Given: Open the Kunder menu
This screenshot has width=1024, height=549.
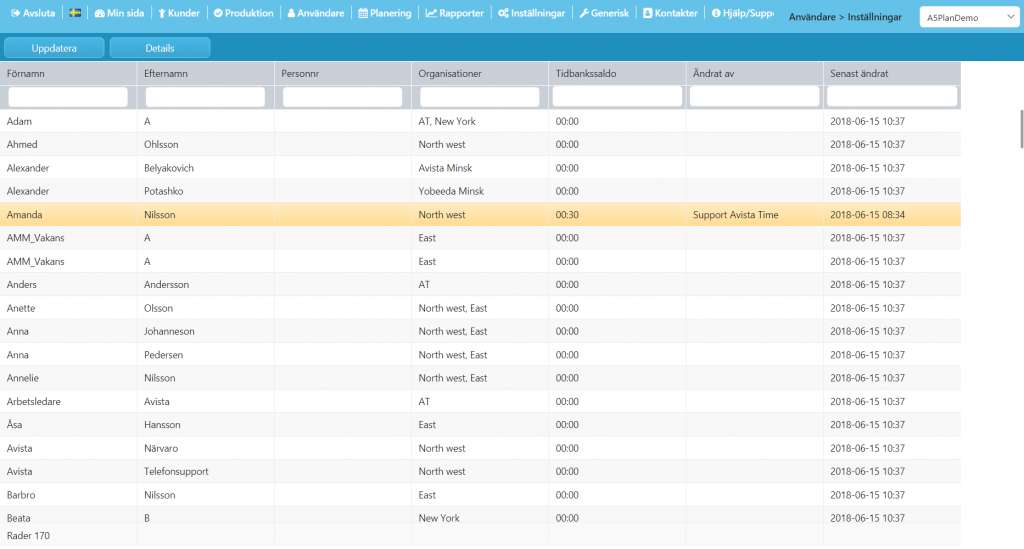Looking at the screenshot, I should 179,13.
